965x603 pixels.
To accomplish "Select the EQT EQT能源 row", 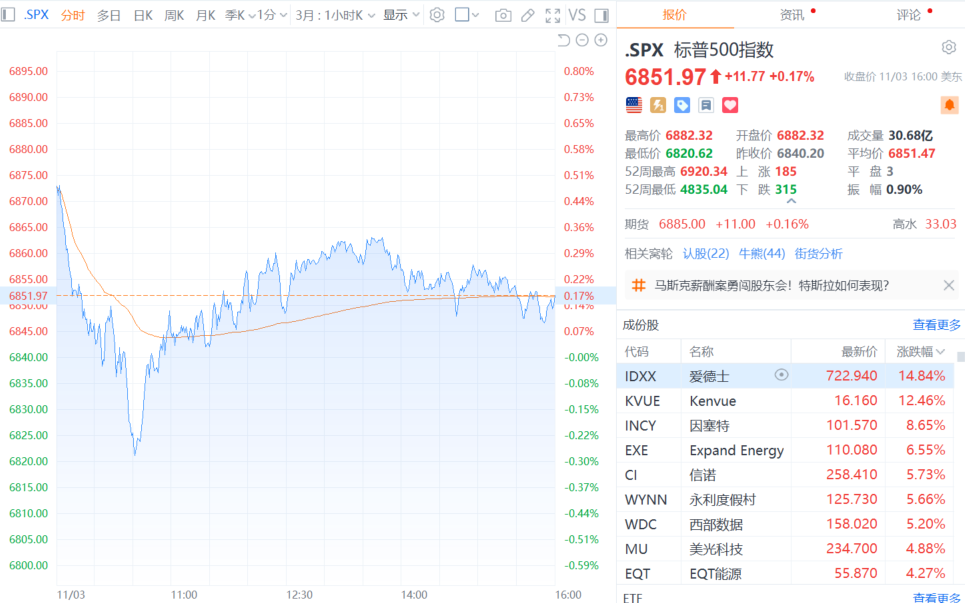I will coord(785,573).
